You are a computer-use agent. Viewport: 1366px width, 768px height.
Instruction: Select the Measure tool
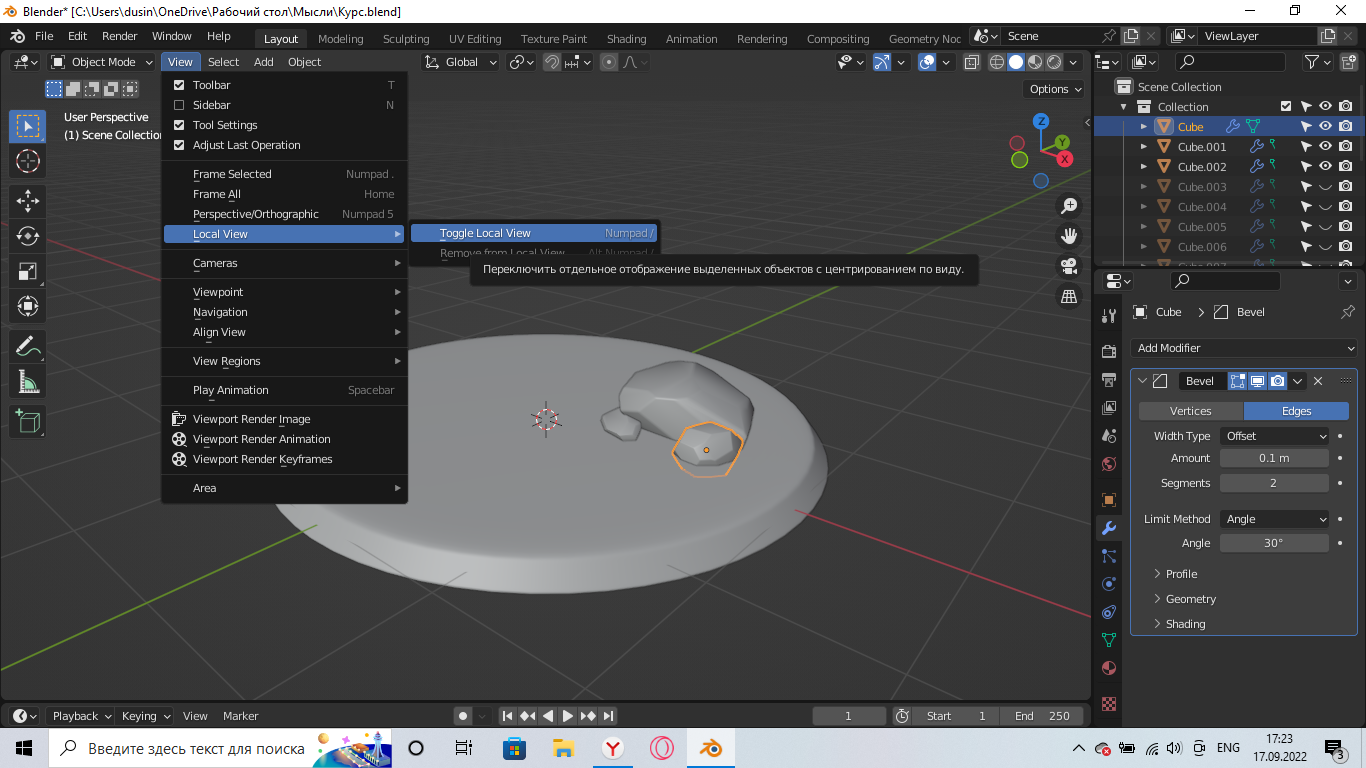(x=27, y=382)
